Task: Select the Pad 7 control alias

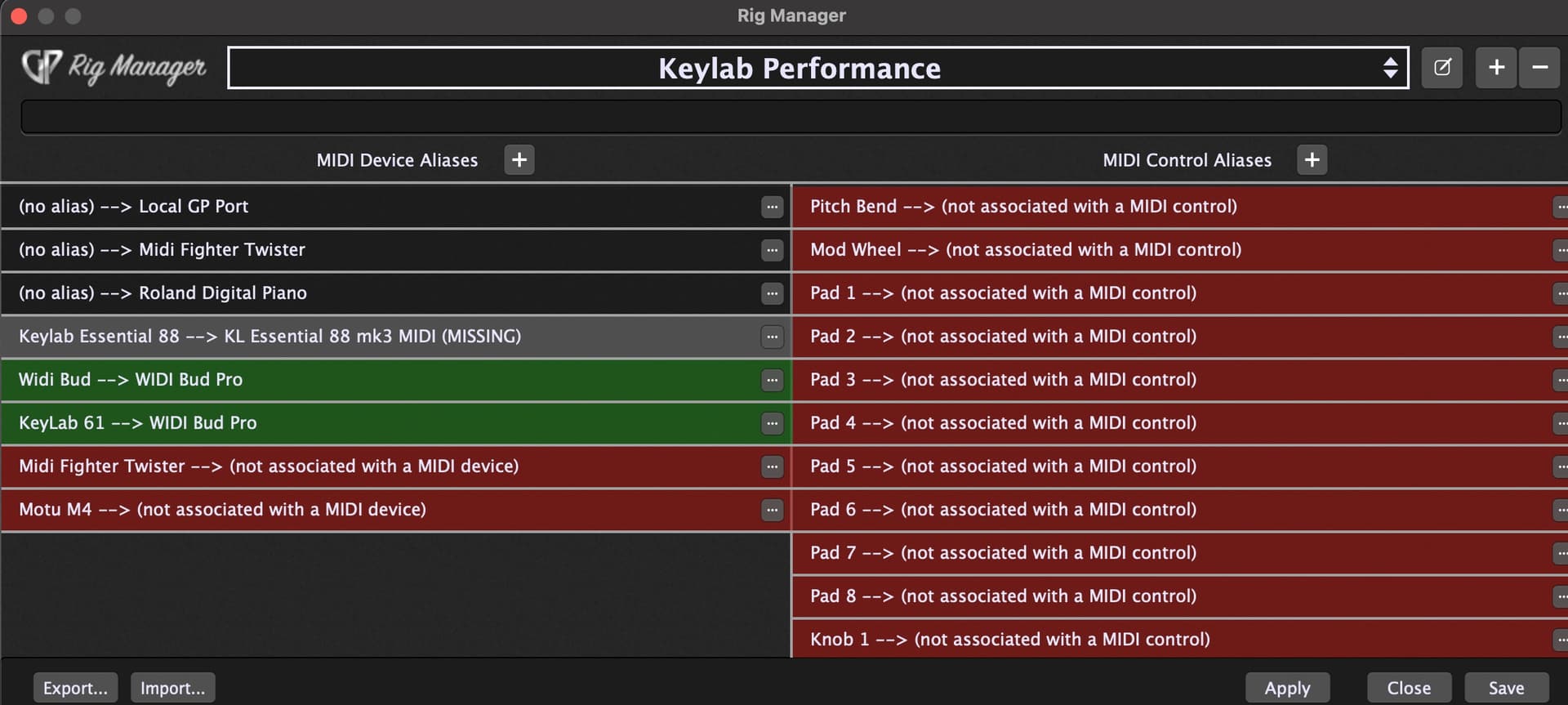Action: (1180, 553)
